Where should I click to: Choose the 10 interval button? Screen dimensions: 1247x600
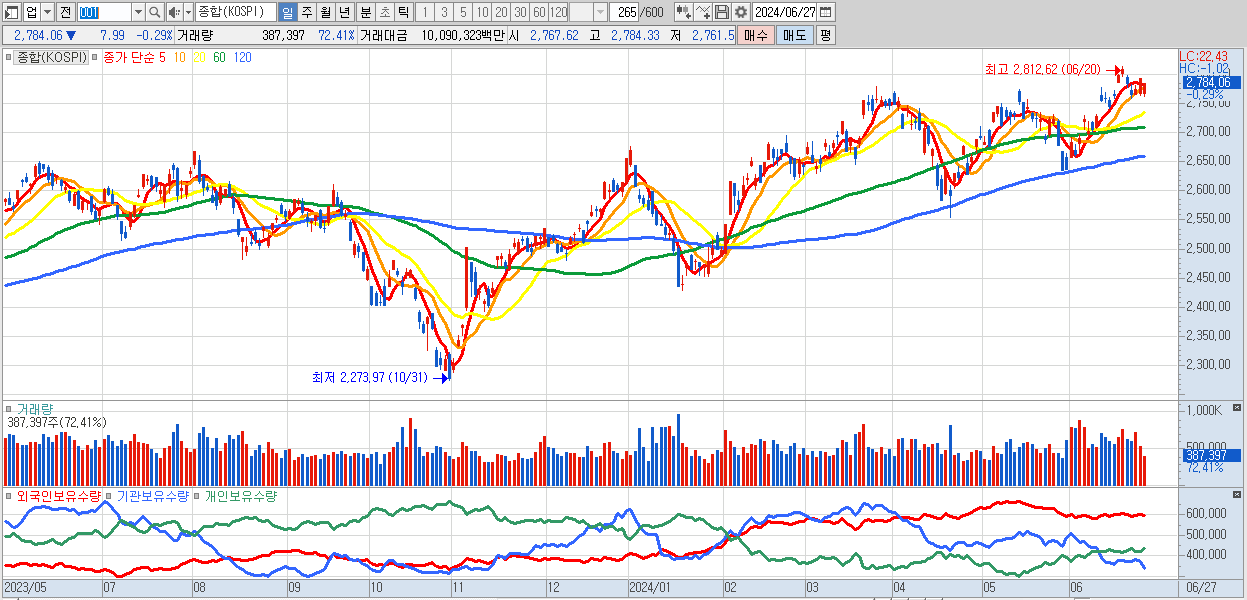(x=482, y=12)
